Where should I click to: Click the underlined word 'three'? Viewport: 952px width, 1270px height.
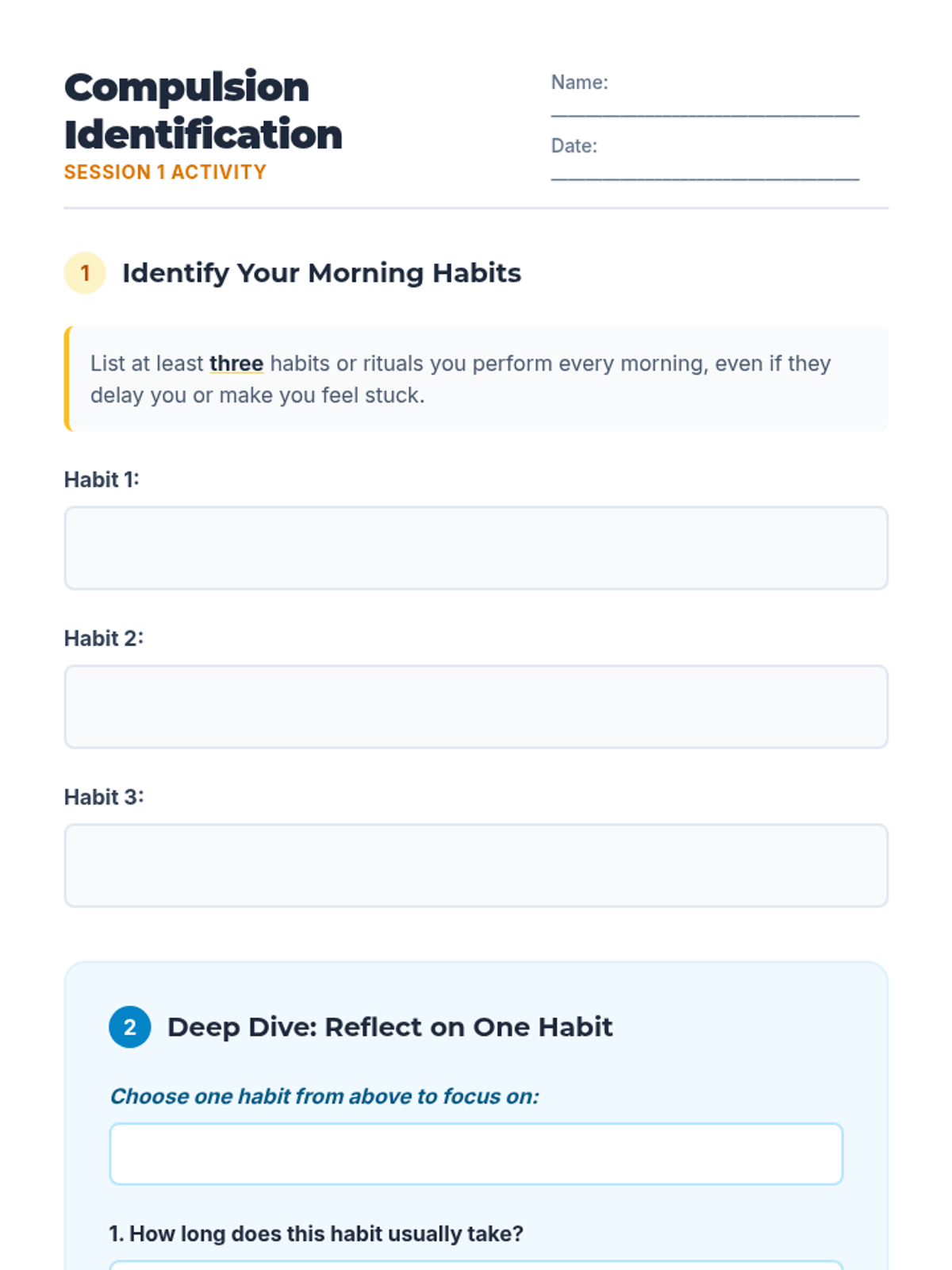(x=236, y=364)
